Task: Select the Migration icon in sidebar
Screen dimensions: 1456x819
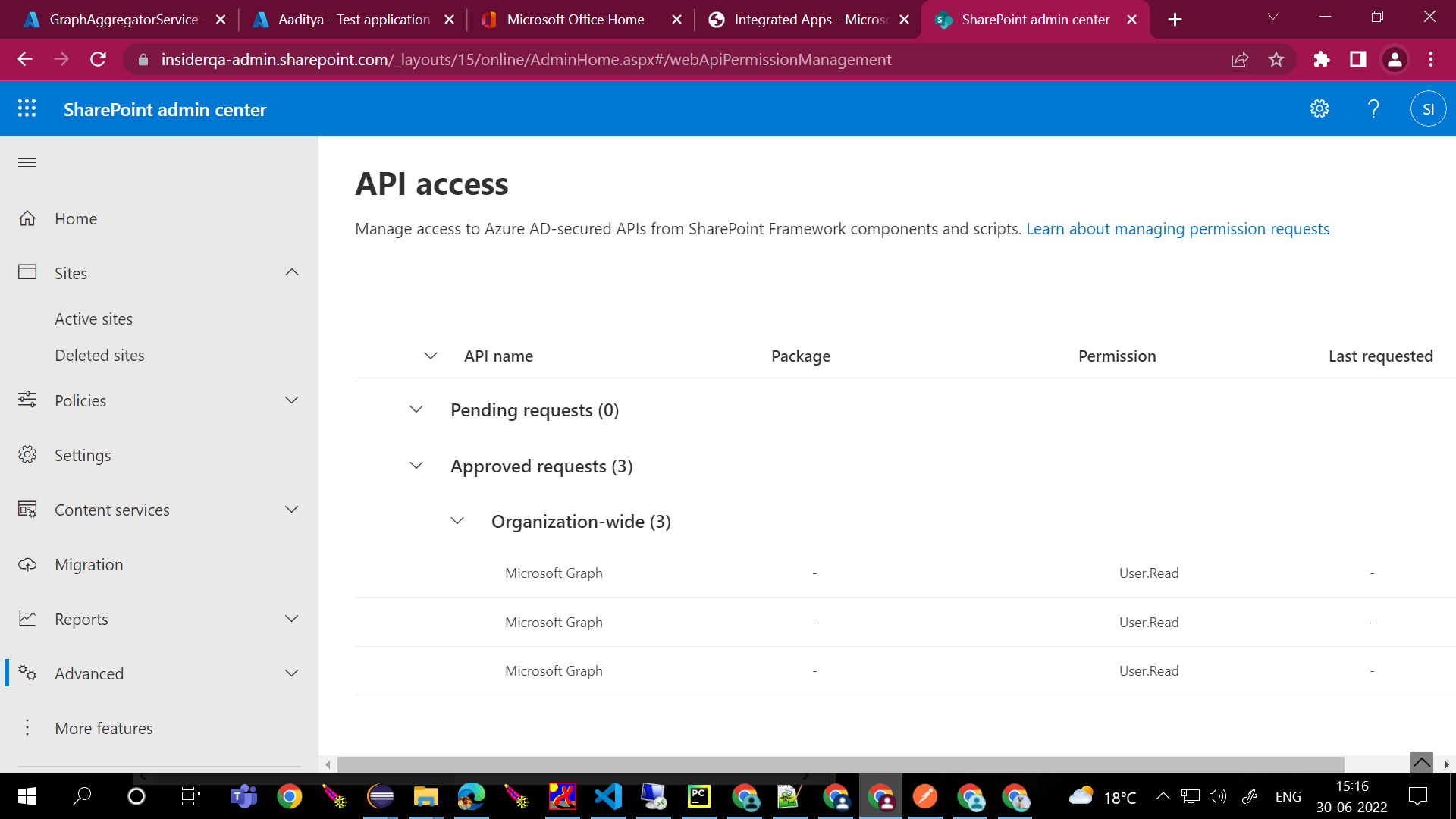Action: [27, 564]
